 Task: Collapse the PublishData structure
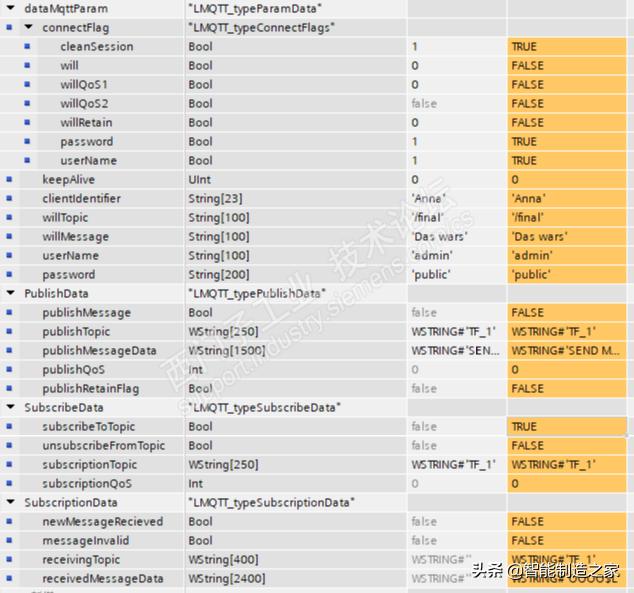pos(11,293)
